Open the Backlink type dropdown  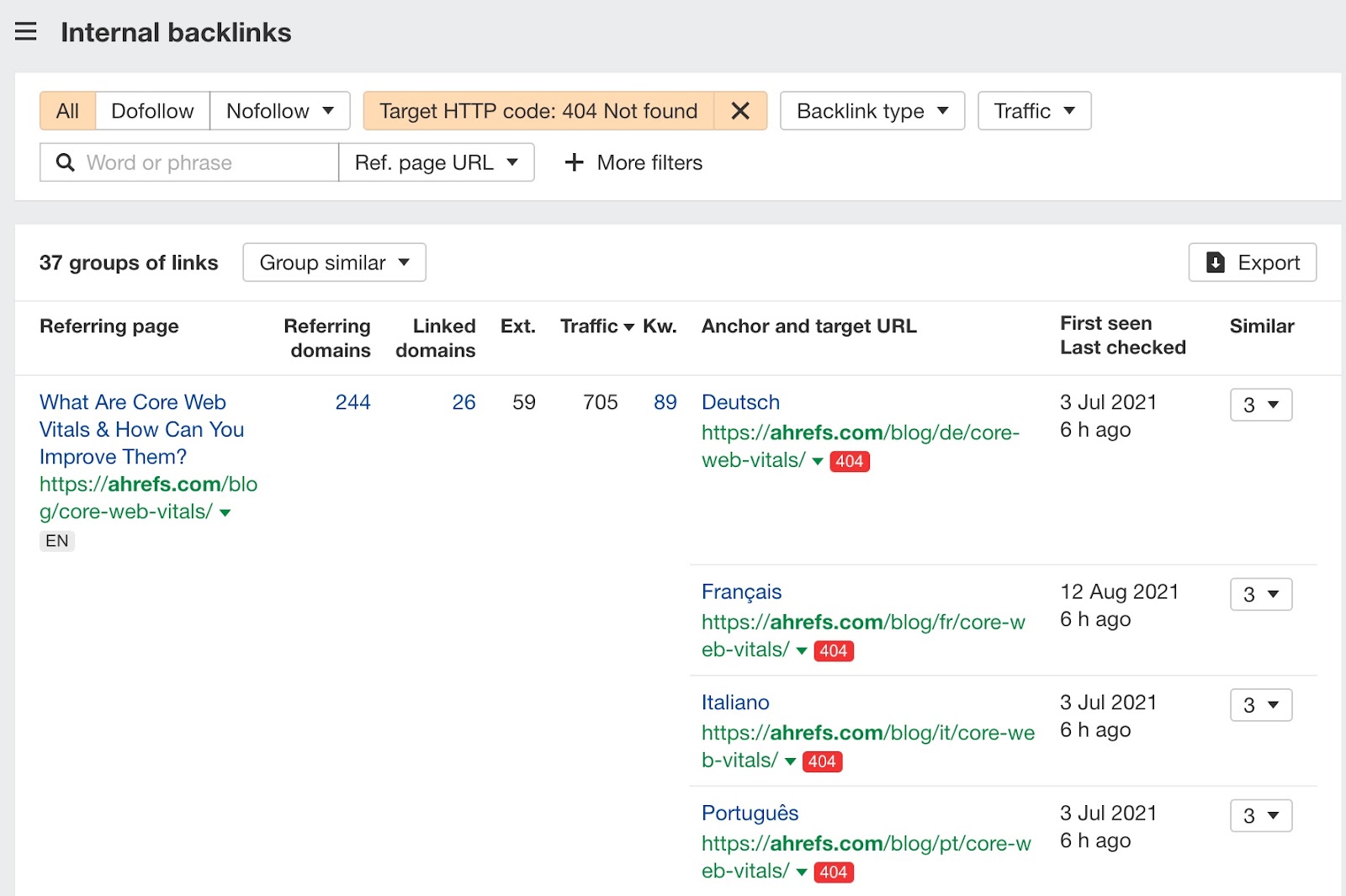[x=872, y=110]
